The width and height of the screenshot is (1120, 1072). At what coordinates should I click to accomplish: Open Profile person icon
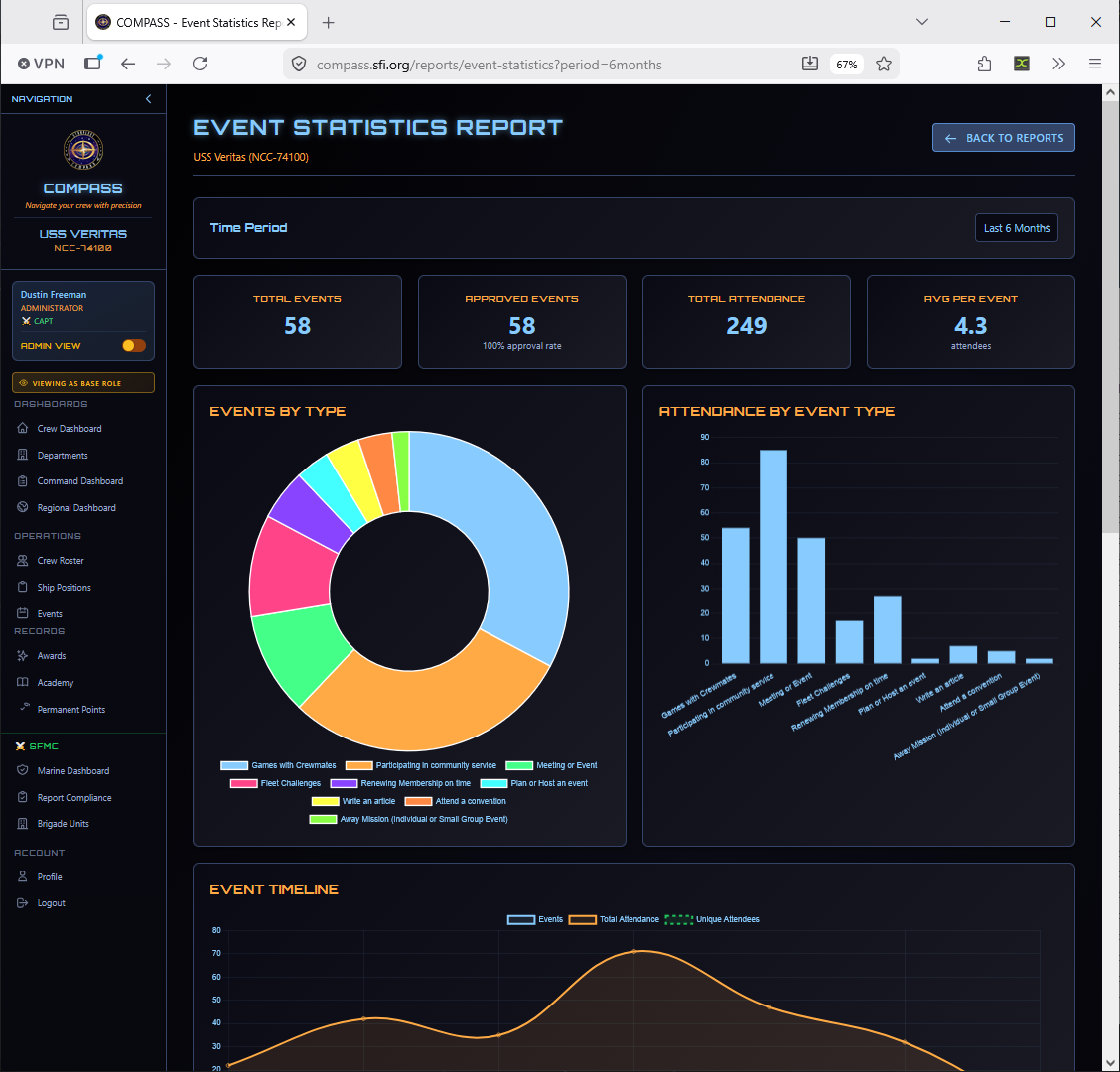[23, 876]
